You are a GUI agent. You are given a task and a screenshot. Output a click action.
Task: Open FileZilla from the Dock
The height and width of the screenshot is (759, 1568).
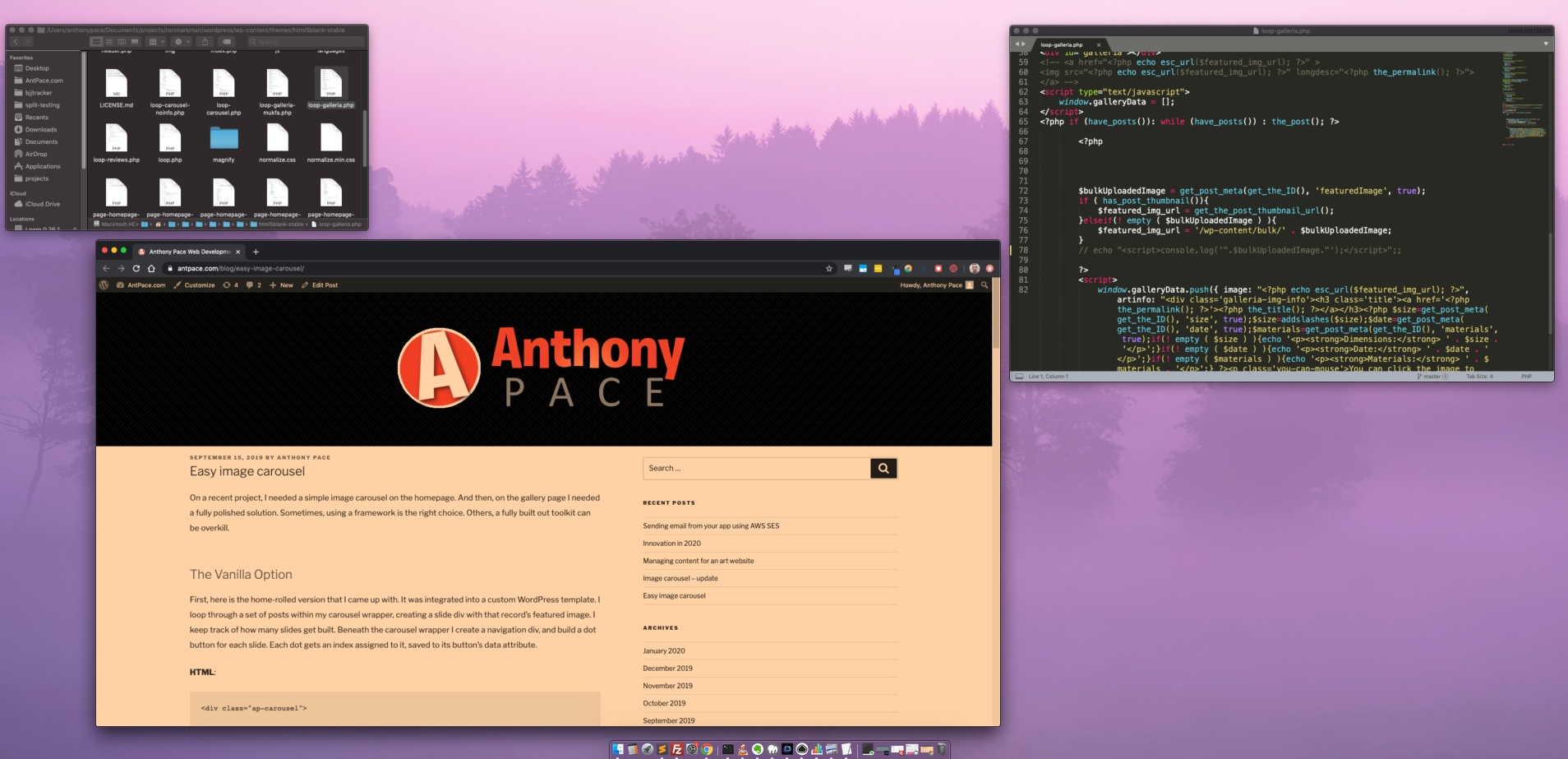677,749
